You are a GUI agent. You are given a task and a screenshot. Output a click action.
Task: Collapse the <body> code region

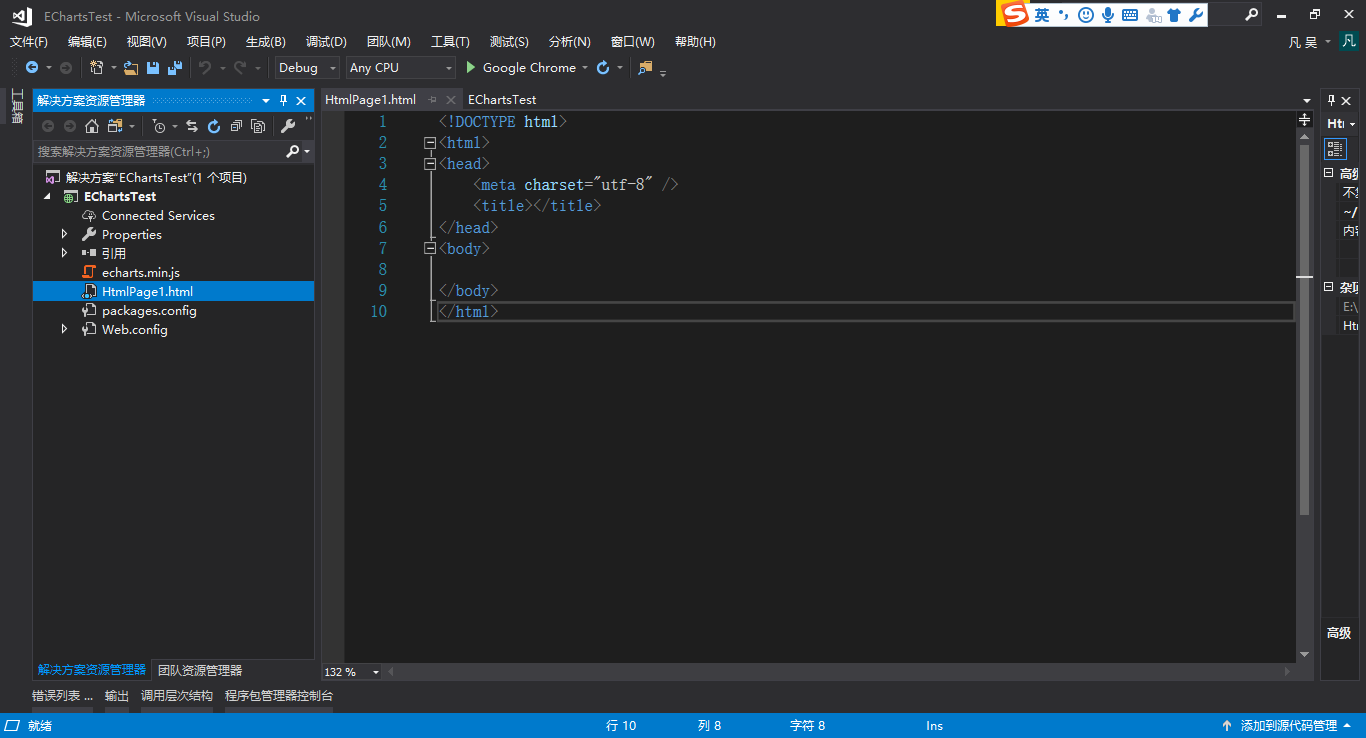[430, 248]
